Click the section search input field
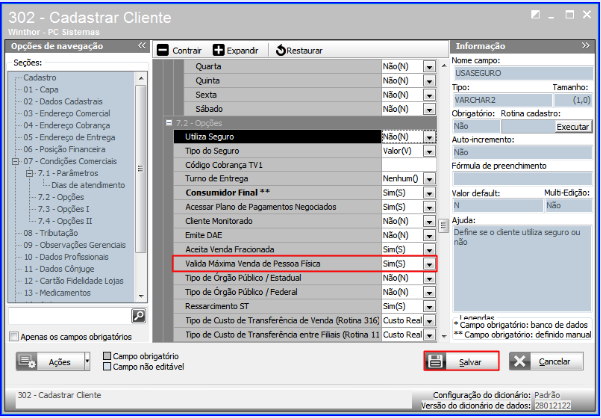This screenshot has height=418, width=601. pyautogui.click(x=70, y=316)
